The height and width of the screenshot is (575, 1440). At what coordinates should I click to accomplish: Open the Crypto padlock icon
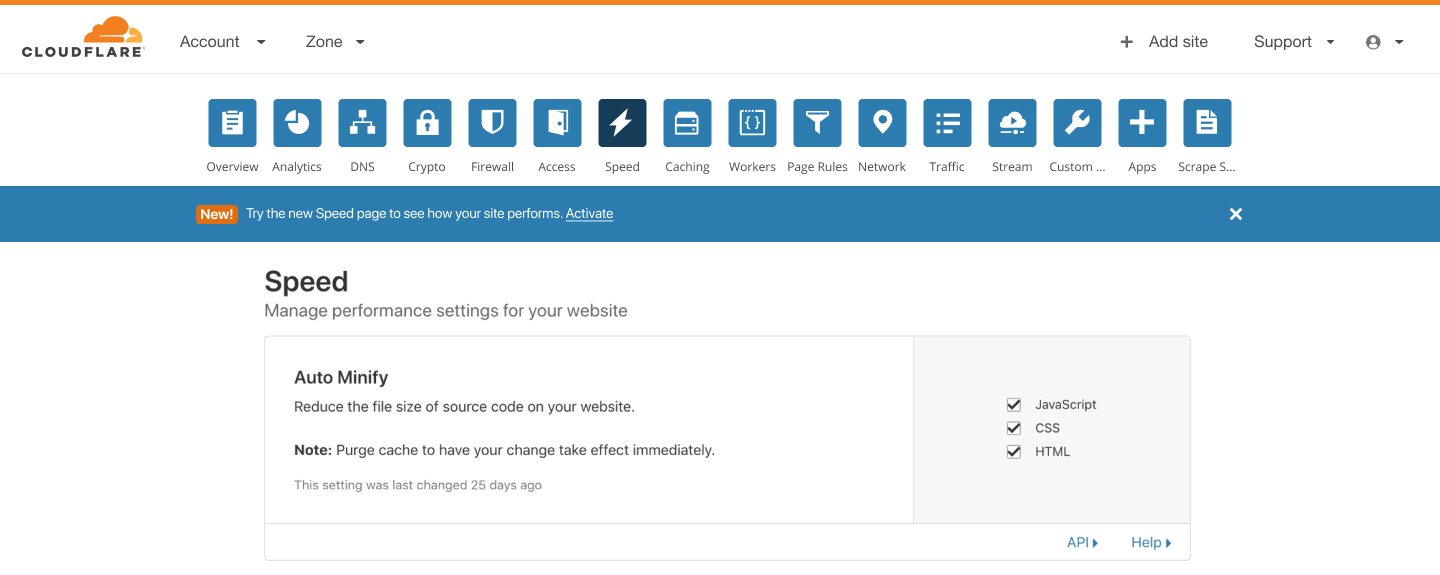coord(427,123)
